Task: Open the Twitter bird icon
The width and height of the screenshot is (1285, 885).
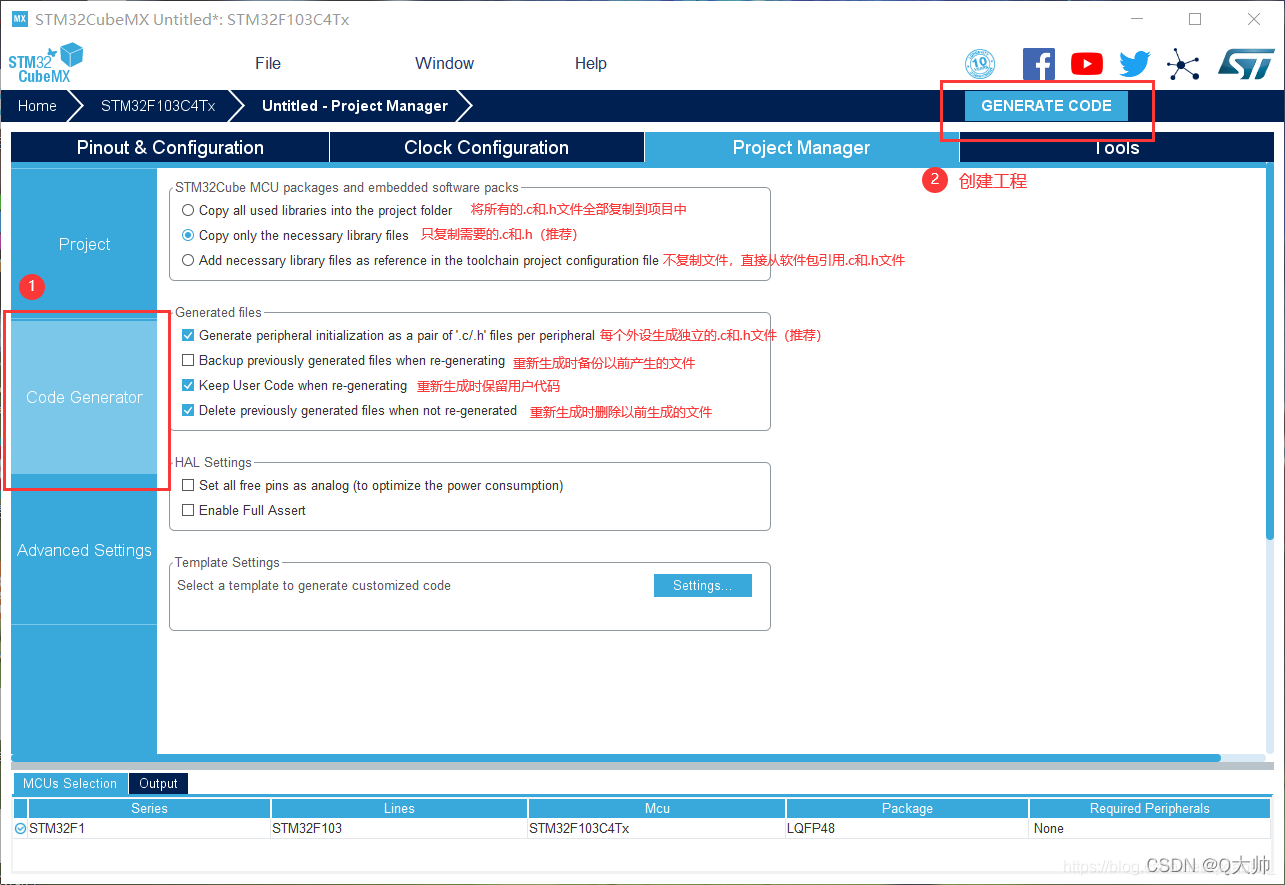Action: (1135, 64)
